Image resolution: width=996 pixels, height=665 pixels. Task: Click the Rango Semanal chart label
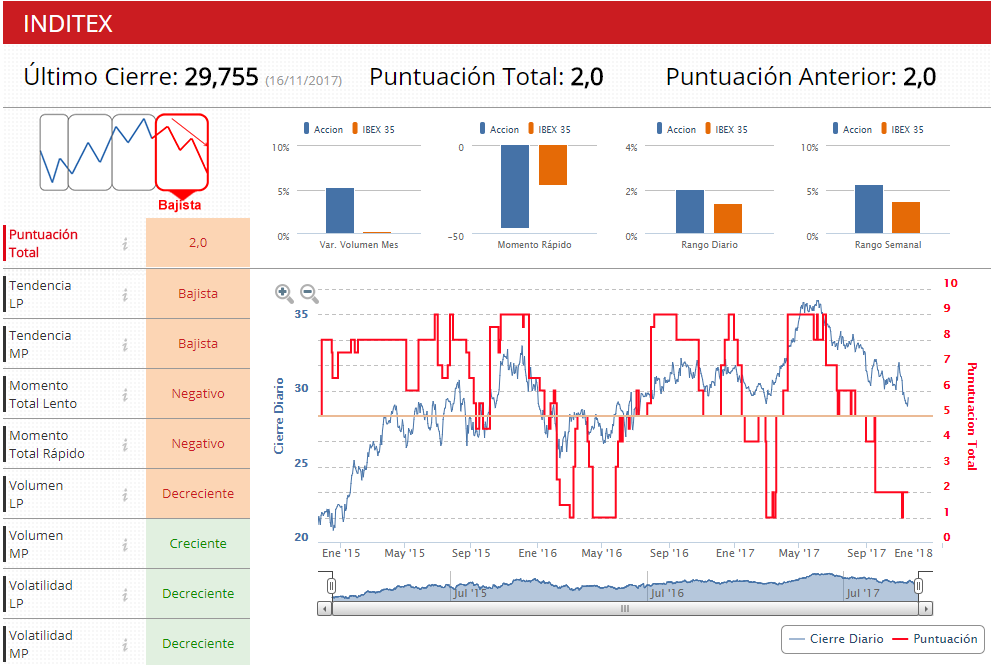(x=888, y=245)
